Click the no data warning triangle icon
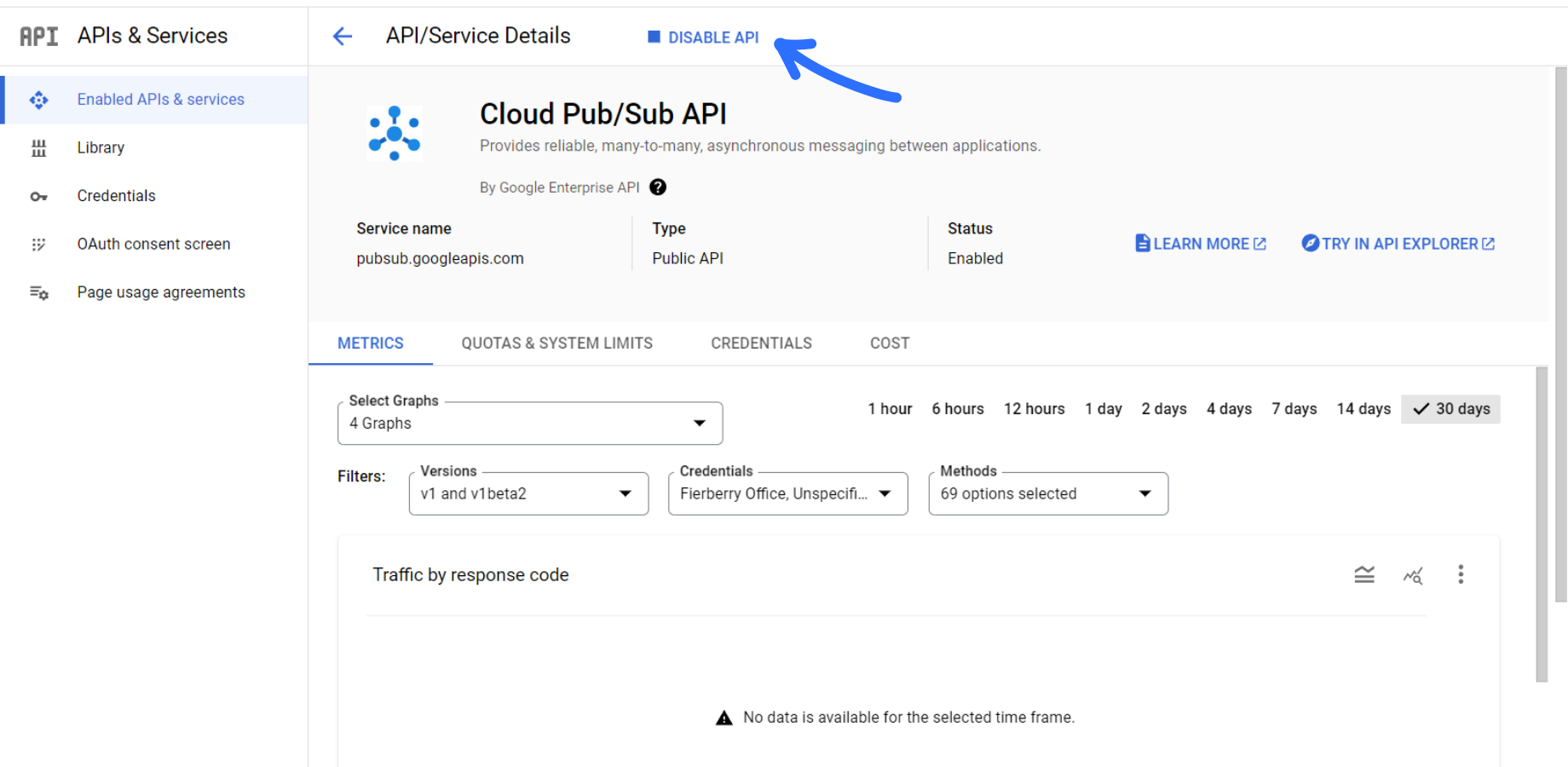 click(724, 718)
